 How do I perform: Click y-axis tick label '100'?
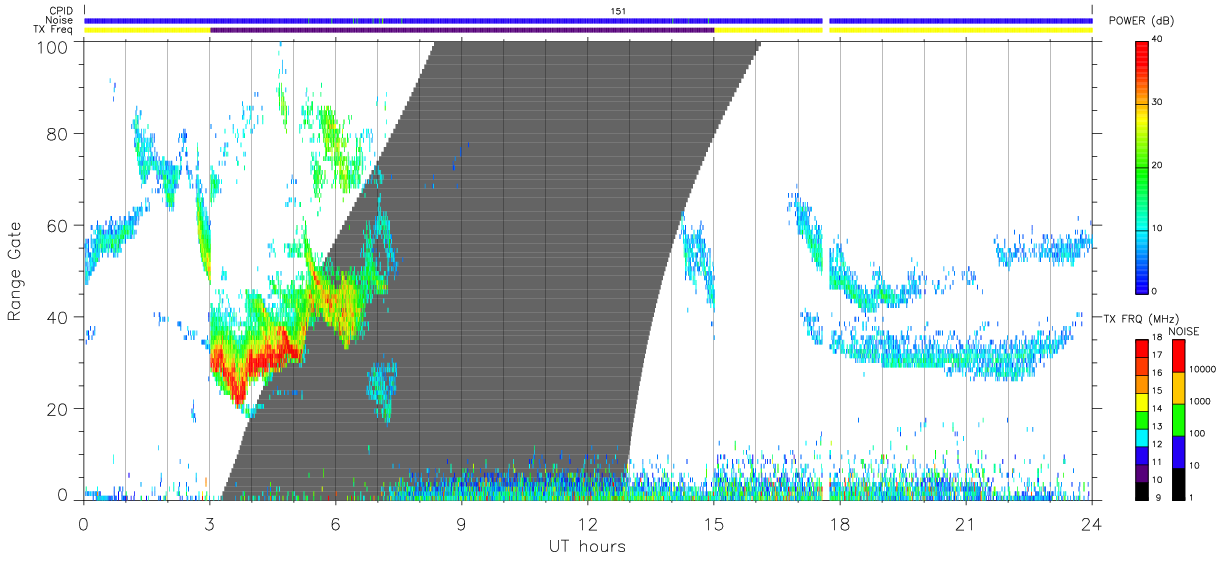[x=55, y=47]
